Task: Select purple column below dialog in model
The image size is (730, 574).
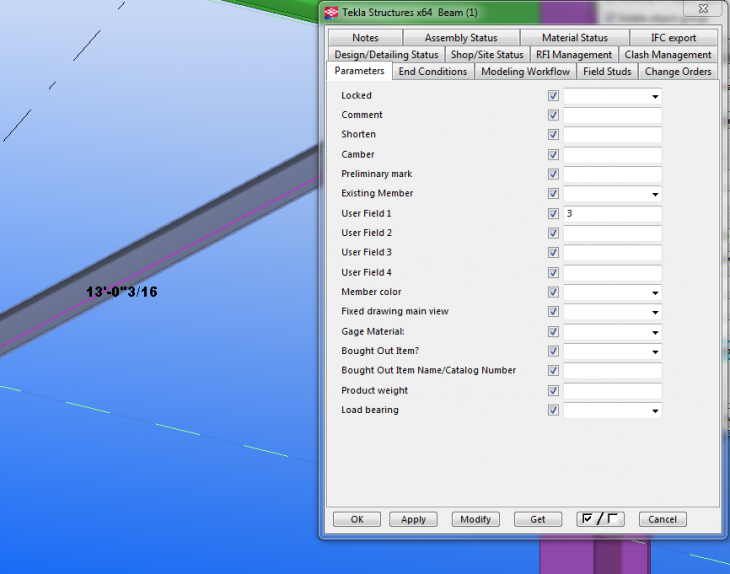Action: tap(595, 556)
